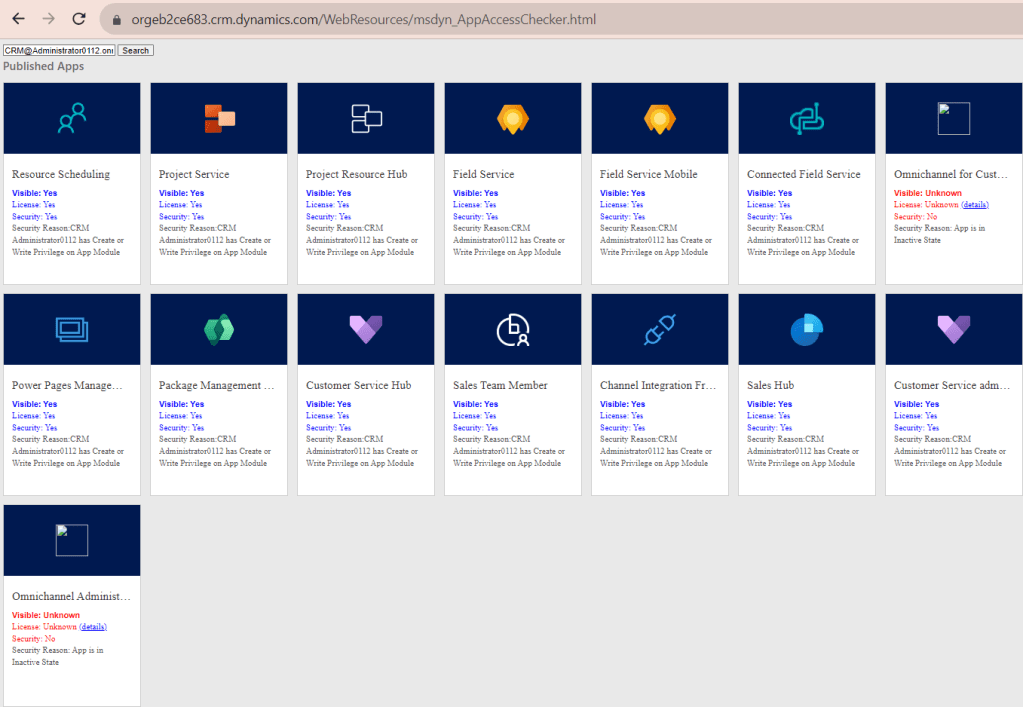1023x707 pixels.
Task: Click the Connected Field Service icon
Action: (806, 118)
